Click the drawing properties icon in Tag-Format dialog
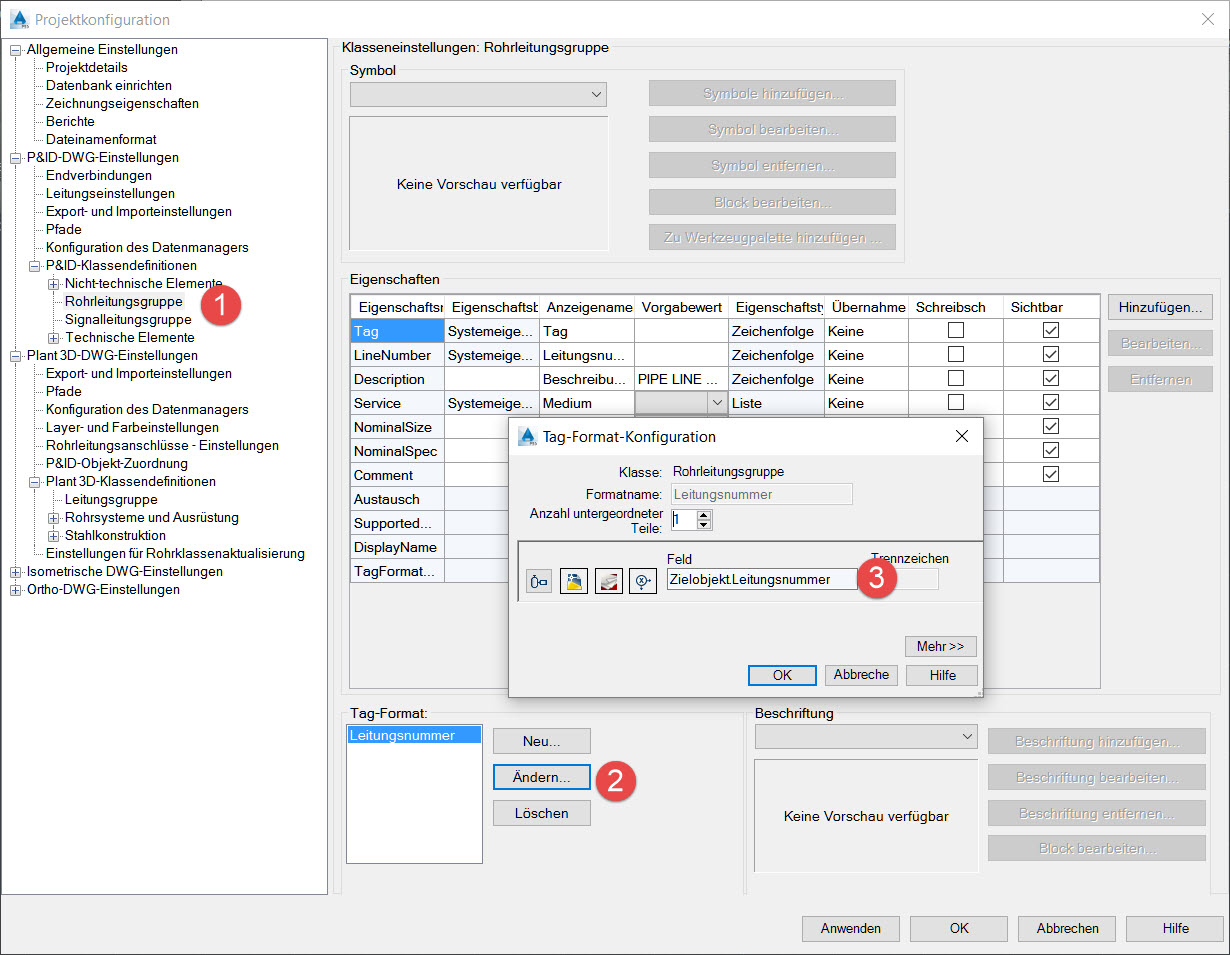 pos(574,580)
